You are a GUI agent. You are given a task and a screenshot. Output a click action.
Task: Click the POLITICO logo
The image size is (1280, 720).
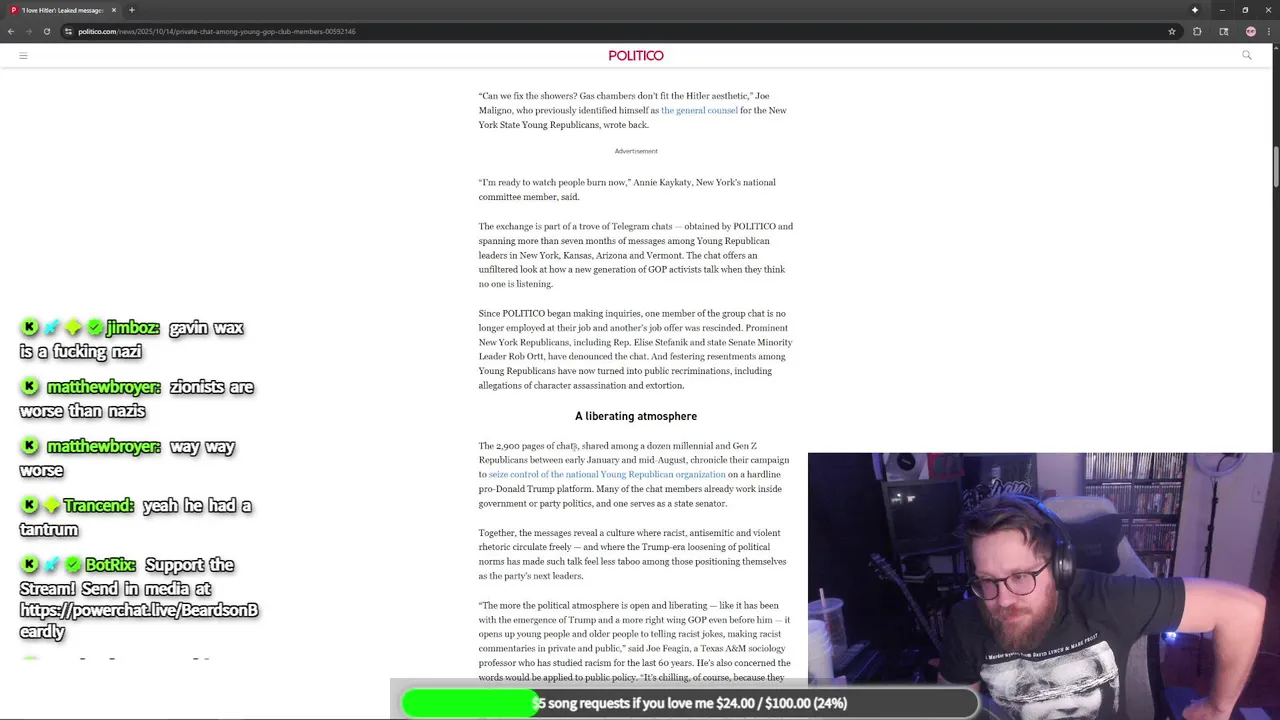636,55
